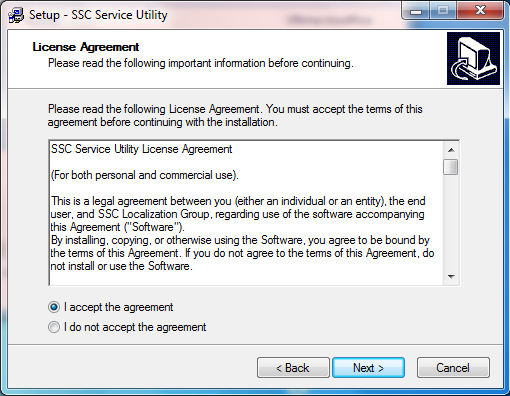Screen dimensions: 510x396
Task: Close the setup window with the X
Action: click(x=480, y=11)
